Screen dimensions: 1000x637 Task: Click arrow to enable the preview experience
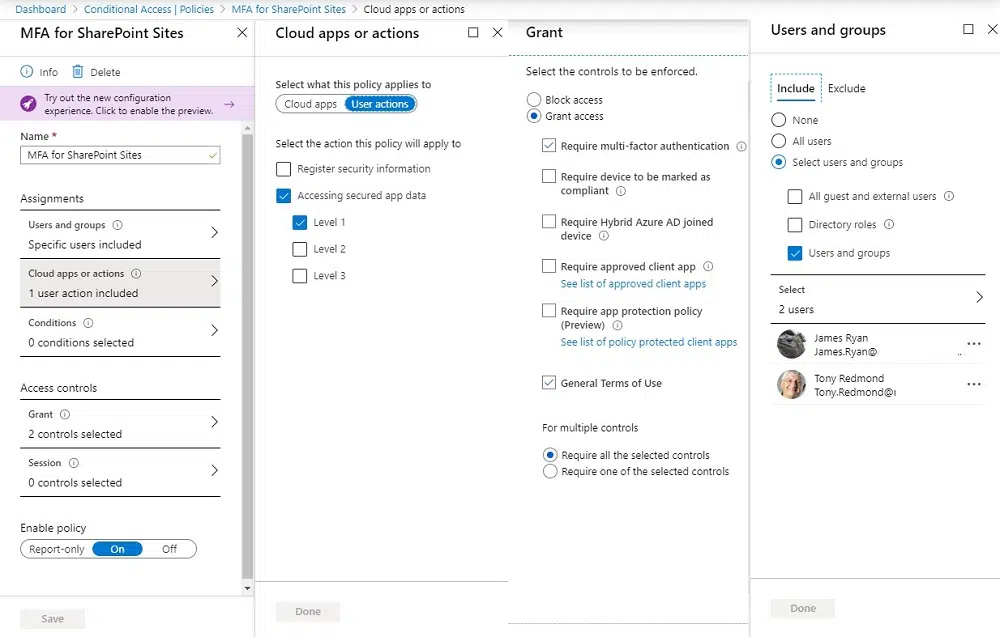[230, 104]
